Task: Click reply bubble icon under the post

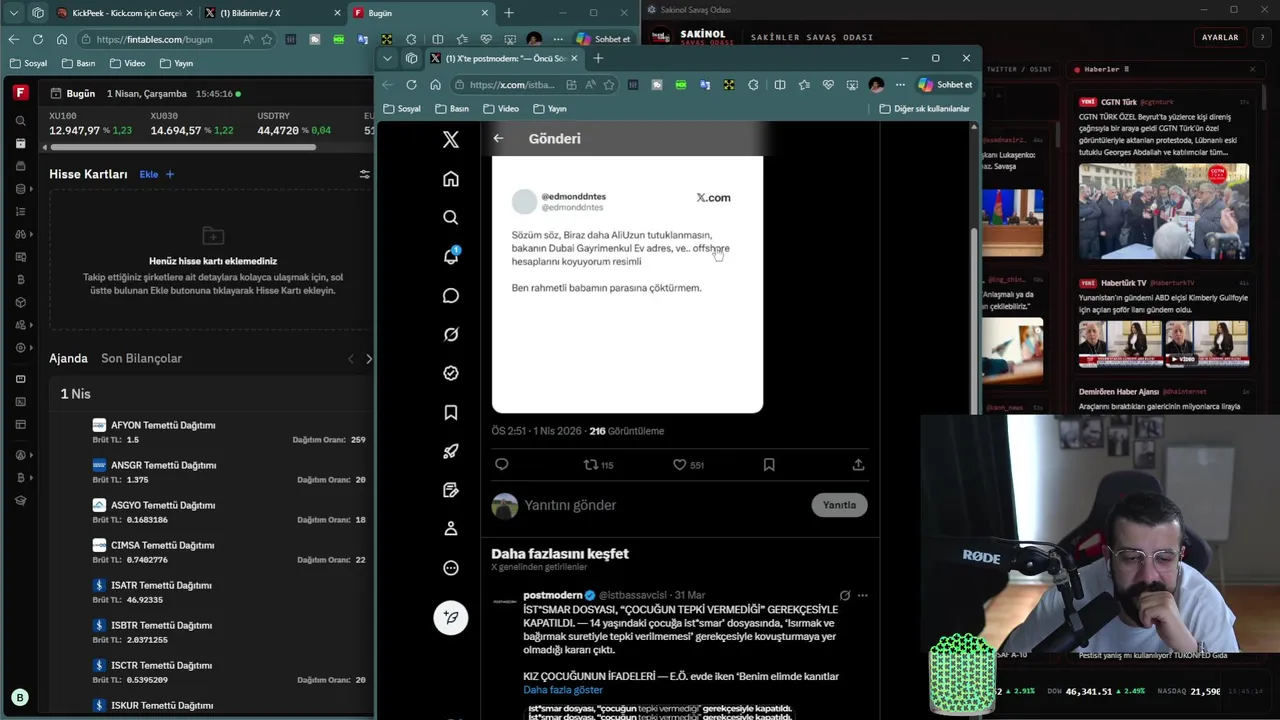Action: [x=502, y=464]
